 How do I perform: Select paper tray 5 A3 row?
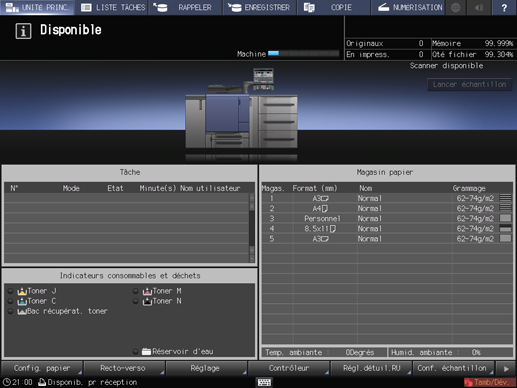[x=387, y=239]
